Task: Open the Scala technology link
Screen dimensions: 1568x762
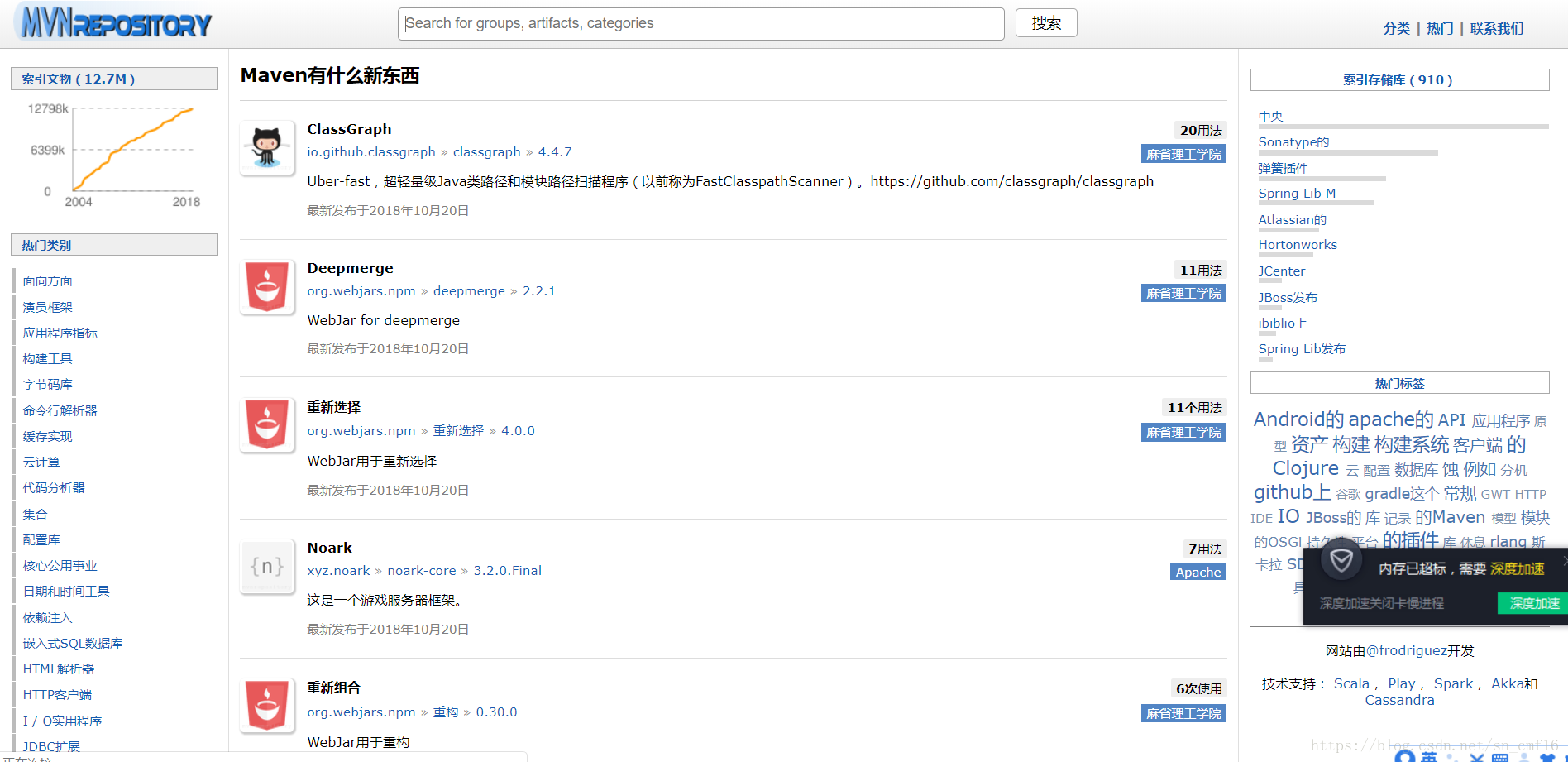Action: tap(1351, 683)
